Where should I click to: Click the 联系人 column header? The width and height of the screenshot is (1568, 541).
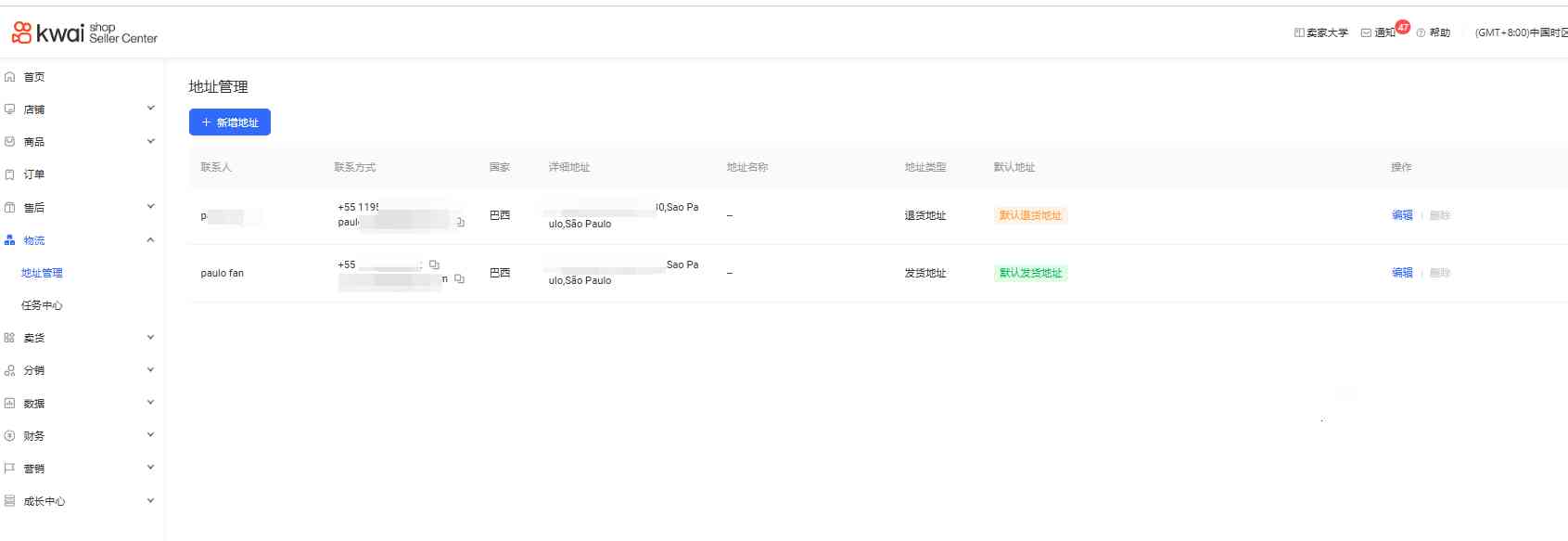point(216,167)
